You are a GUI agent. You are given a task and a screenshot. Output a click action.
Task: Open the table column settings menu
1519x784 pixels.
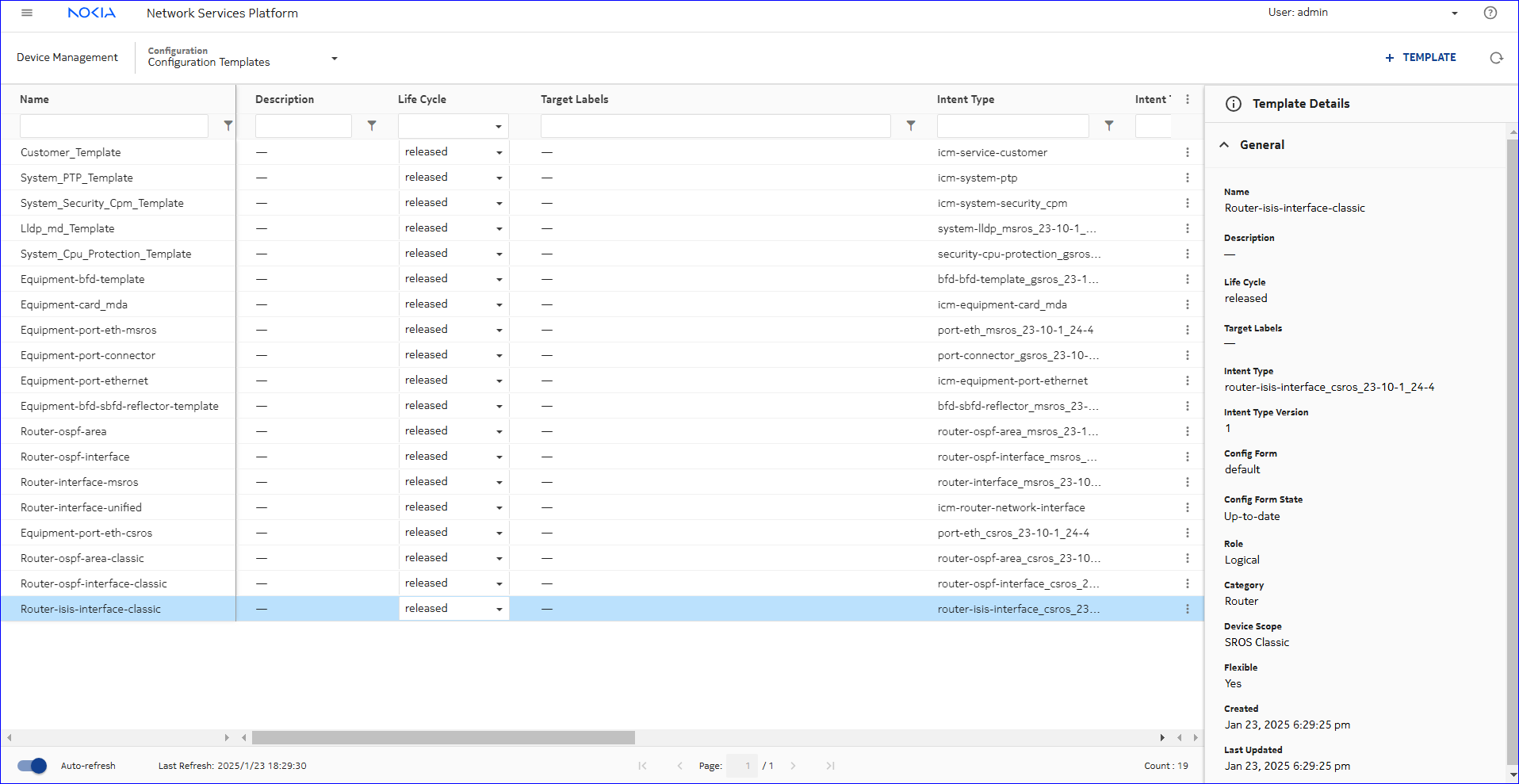tap(1187, 99)
